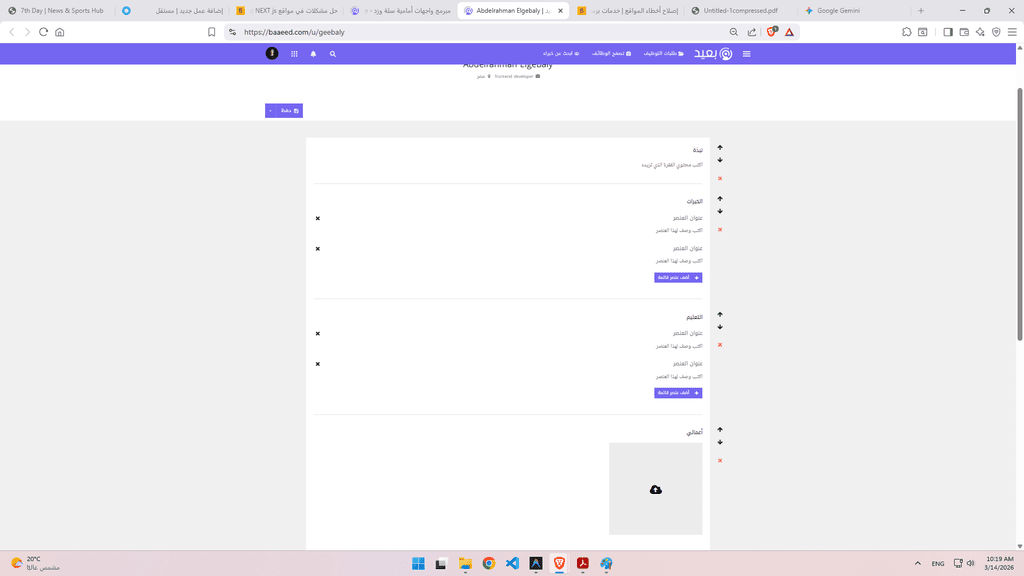The width and height of the screenshot is (1024, 576).
Task: Bookmark this page
Action: click(212, 32)
